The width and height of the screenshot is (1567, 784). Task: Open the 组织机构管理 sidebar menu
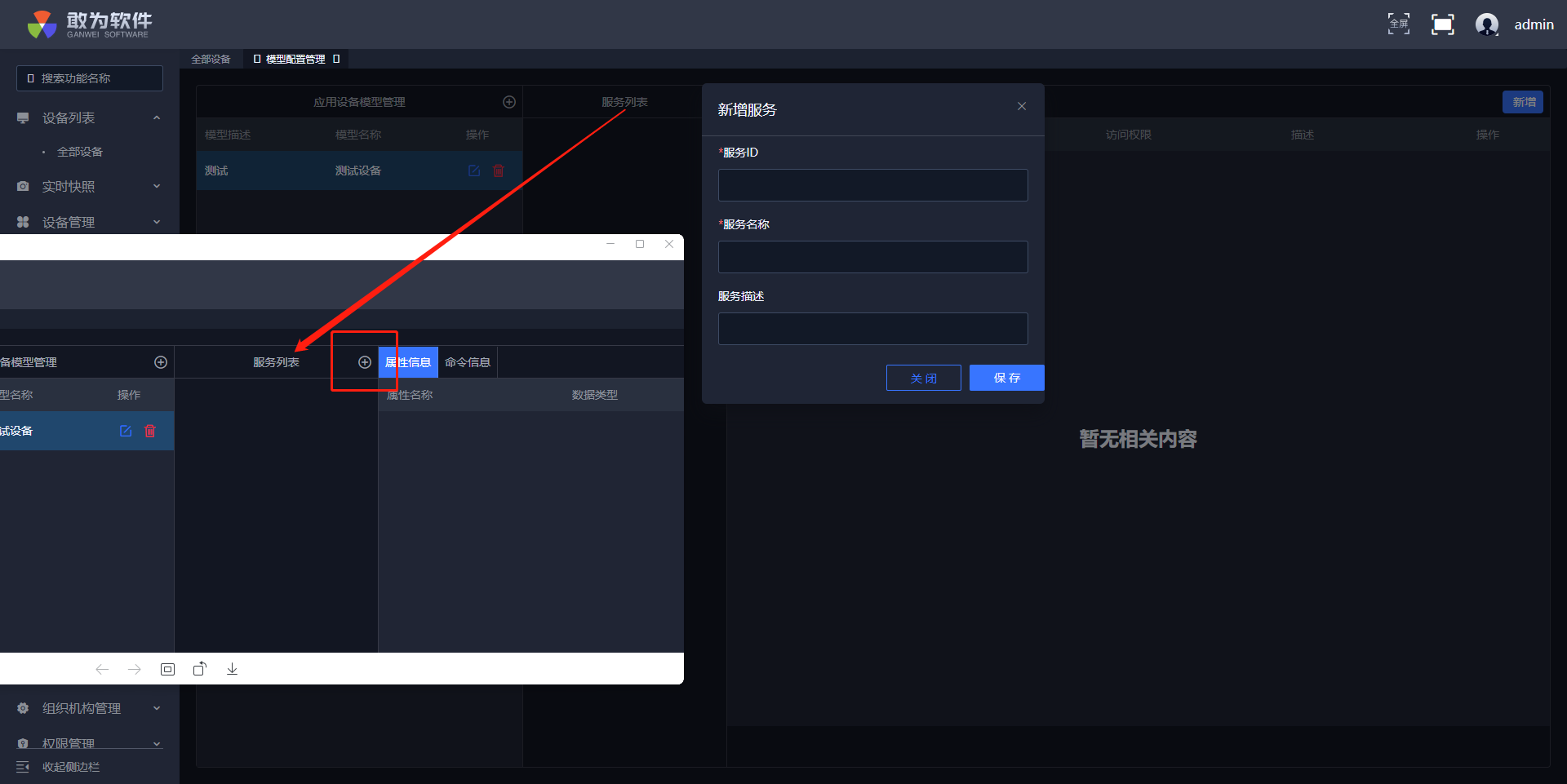click(x=82, y=708)
